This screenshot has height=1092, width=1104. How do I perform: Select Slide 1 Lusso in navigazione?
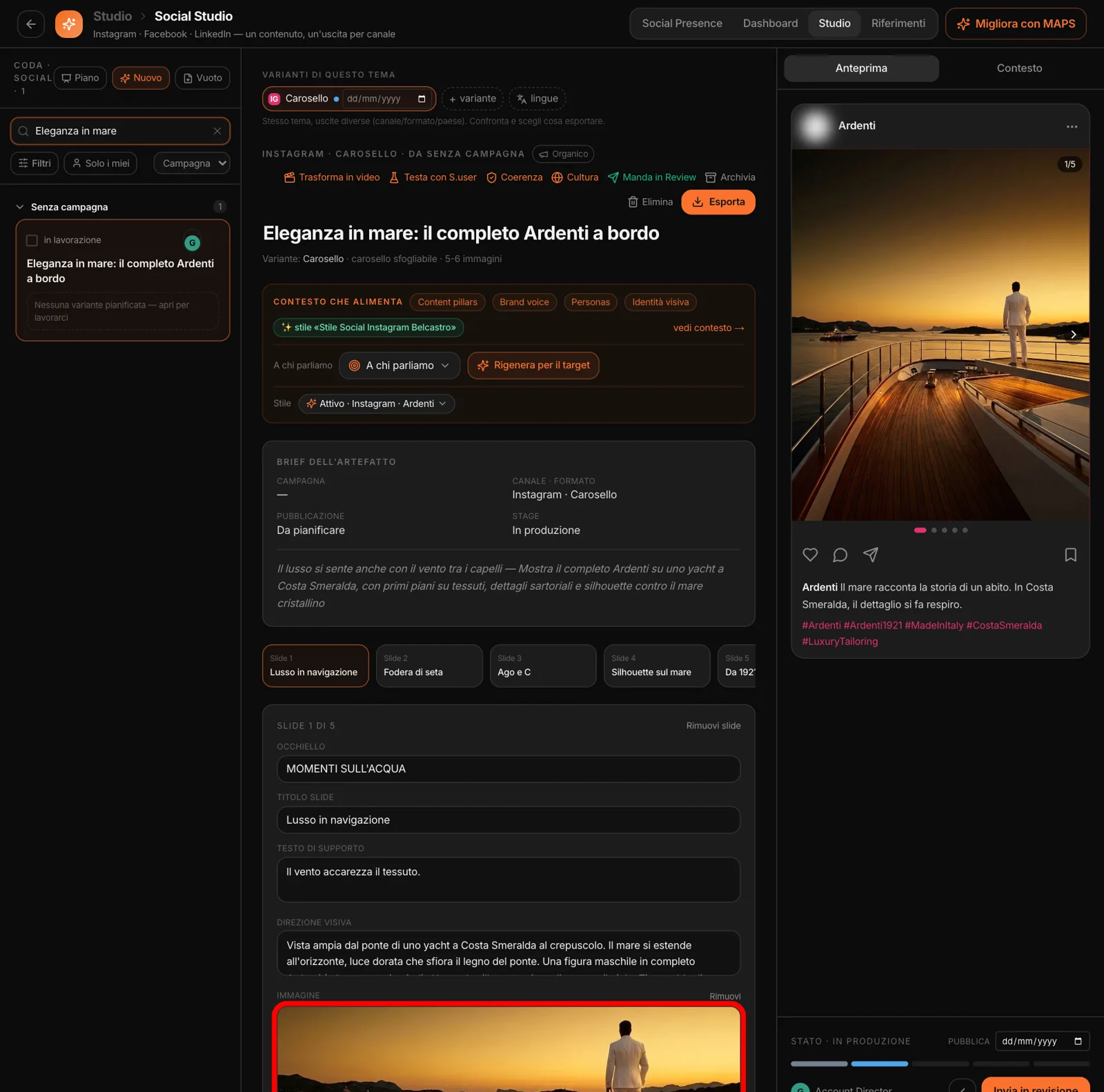click(315, 666)
